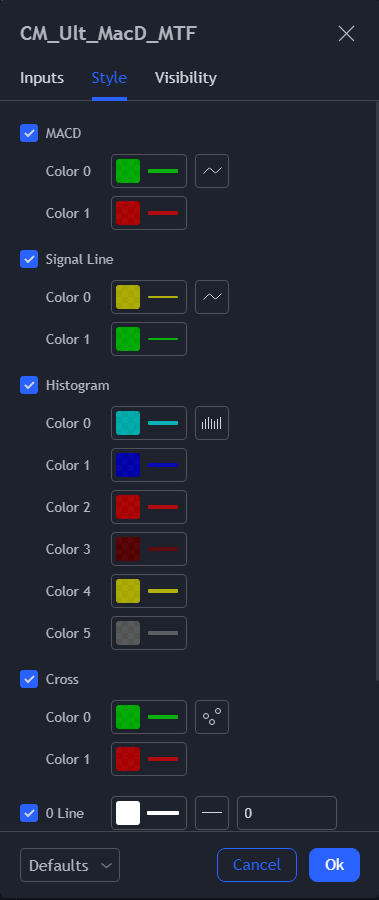Switch to the Visibility tab
Image resolution: width=379 pixels, height=900 pixels.
185,78
